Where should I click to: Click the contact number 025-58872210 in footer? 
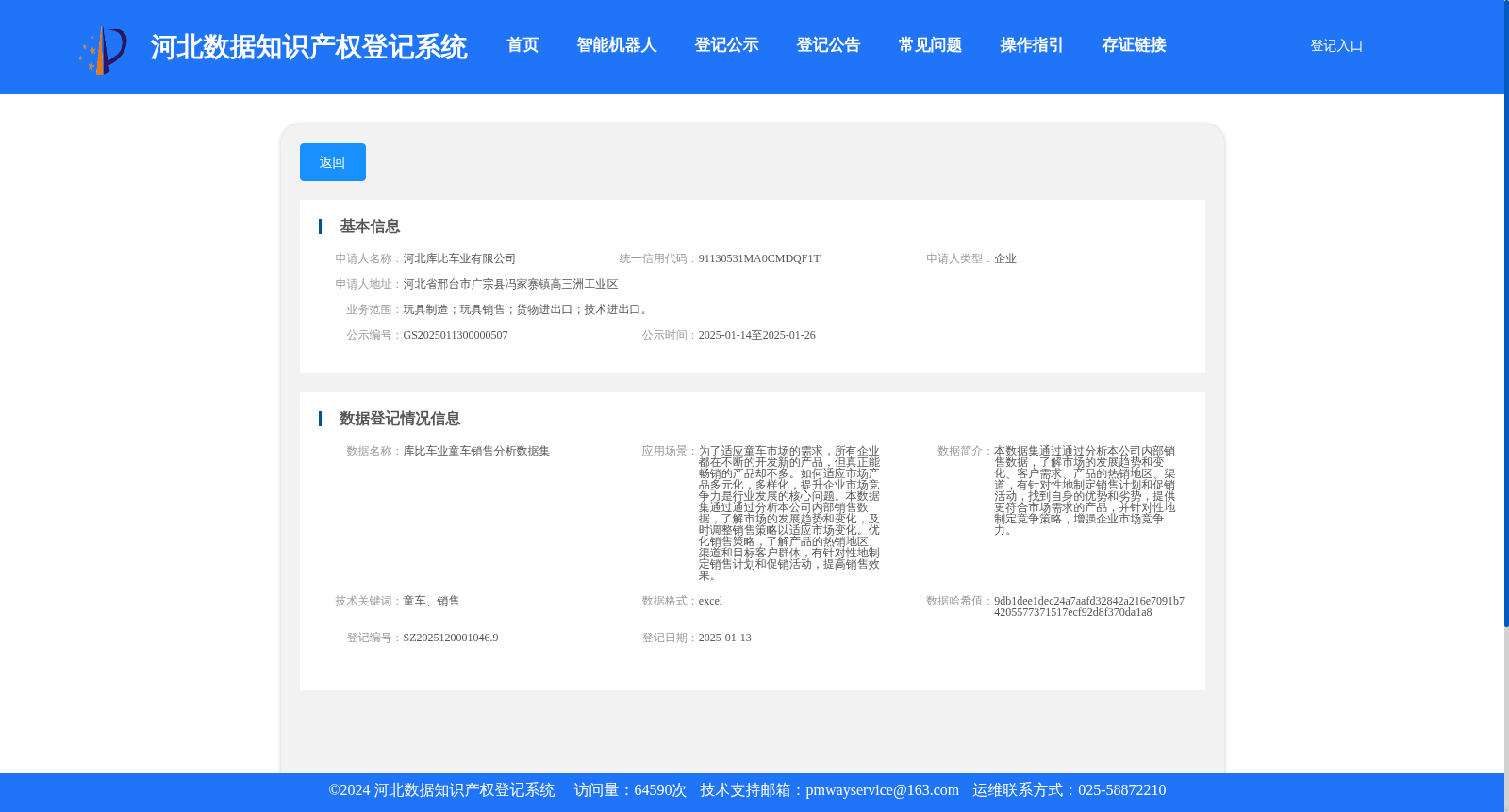click(1121, 790)
